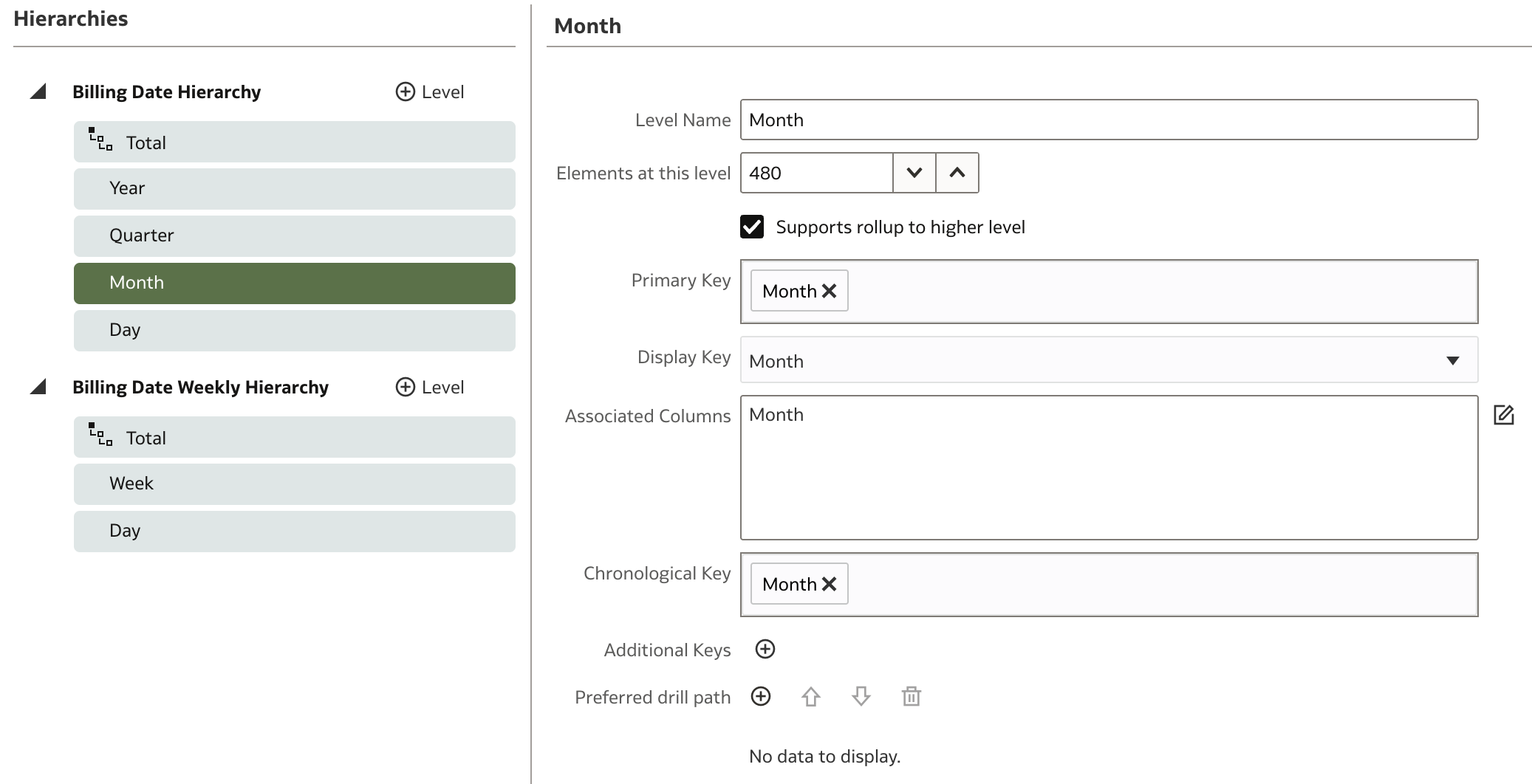This screenshot has height=784, width=1532.
Task: Click the Level Name input field
Action: [1109, 120]
